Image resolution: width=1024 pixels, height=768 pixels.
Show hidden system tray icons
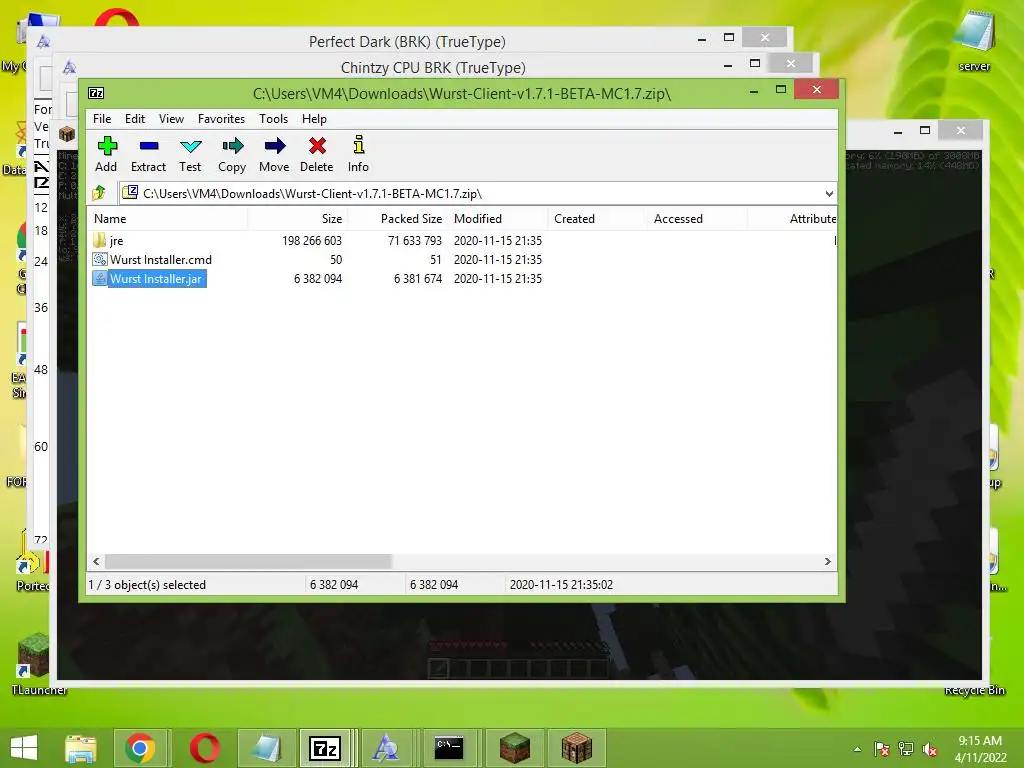tap(857, 749)
